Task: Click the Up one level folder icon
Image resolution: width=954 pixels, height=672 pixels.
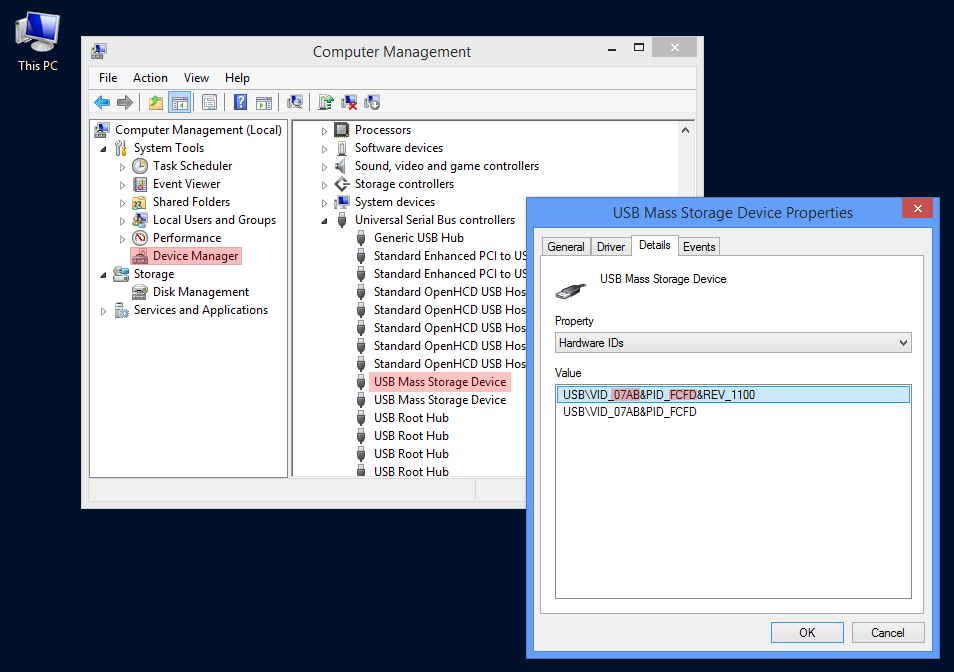Action: coord(155,102)
